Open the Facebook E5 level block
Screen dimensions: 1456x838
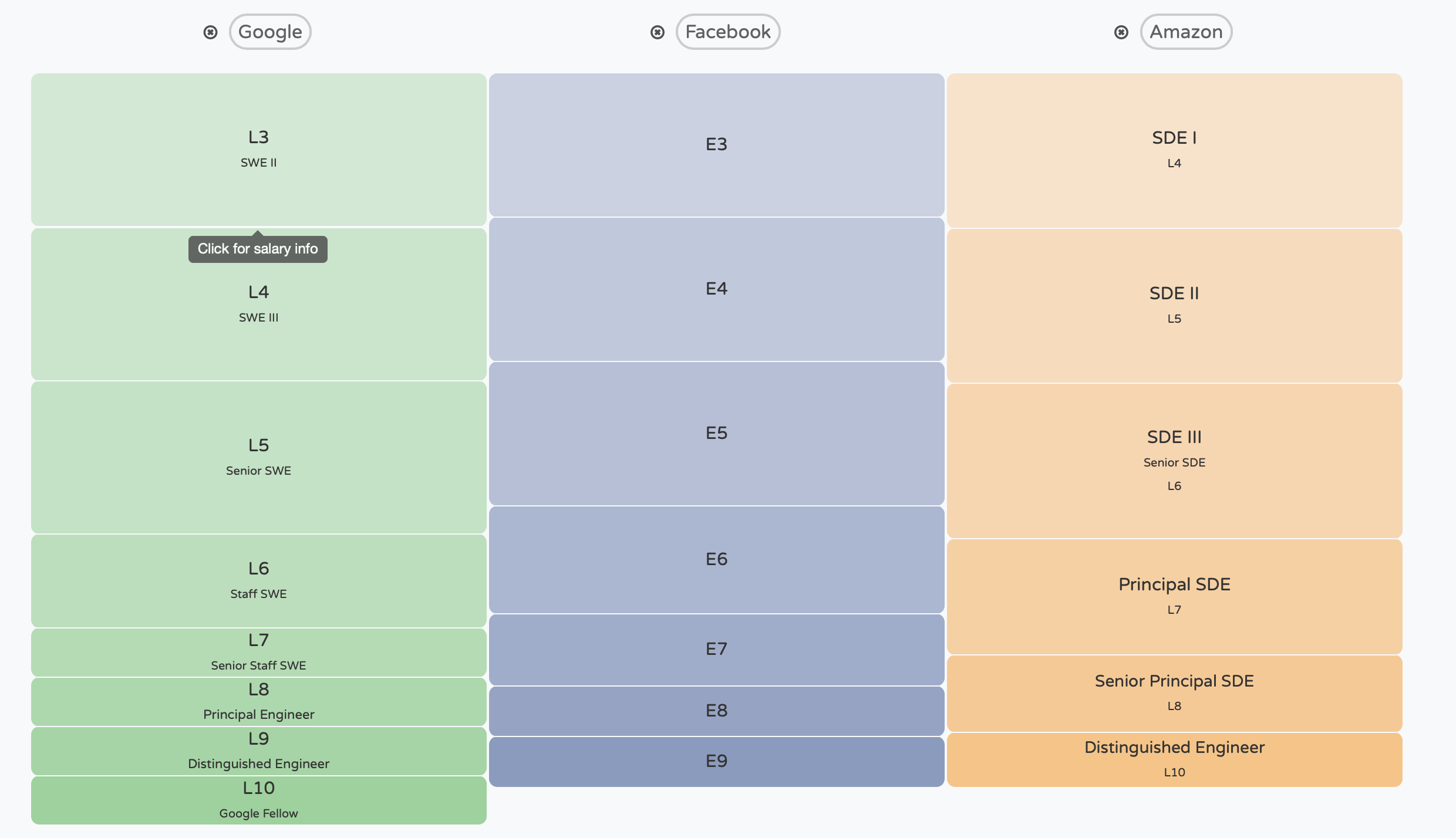[716, 433]
